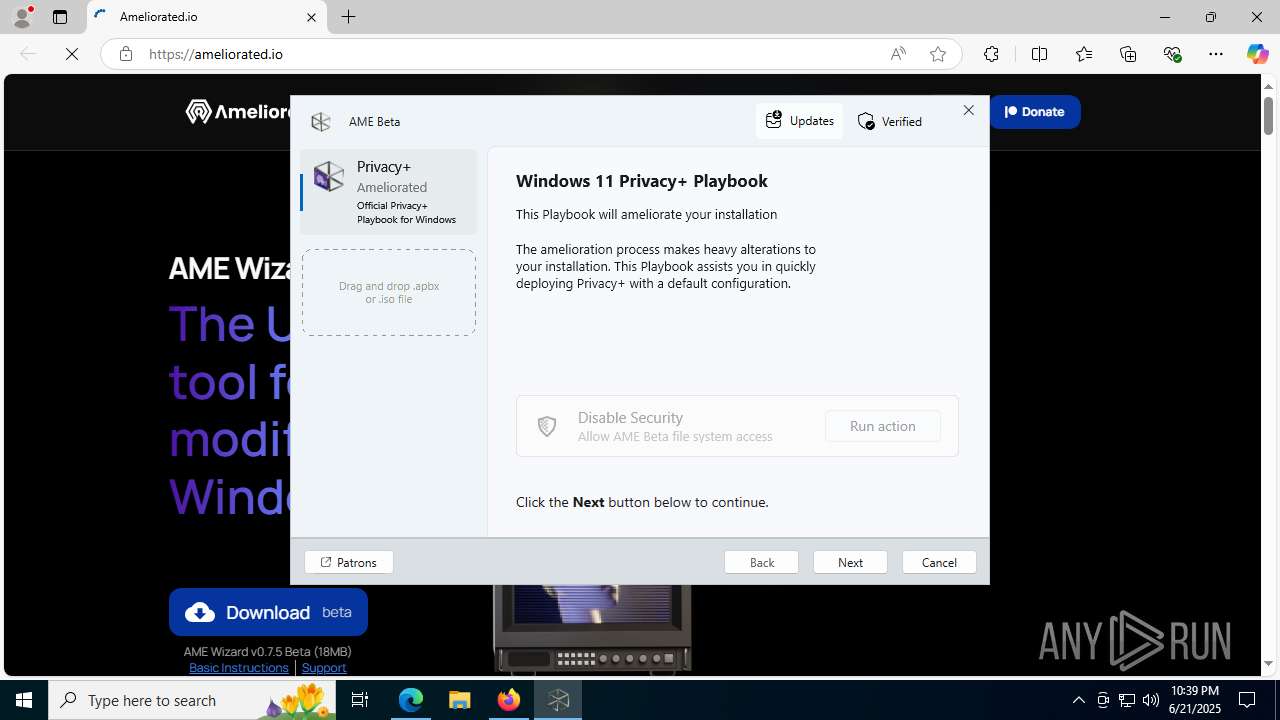Open Task View on taskbar
This screenshot has width=1280, height=720.
pyautogui.click(x=360, y=700)
